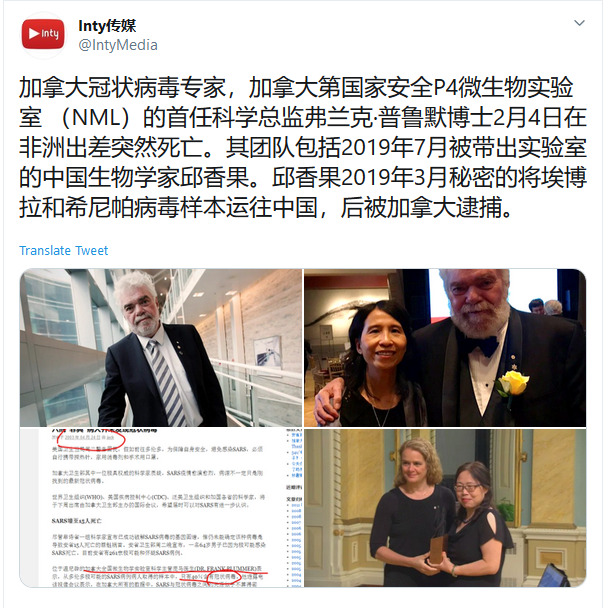Click the @IntyMedia handle
This screenshot has height=608, width=615.
tap(118, 45)
